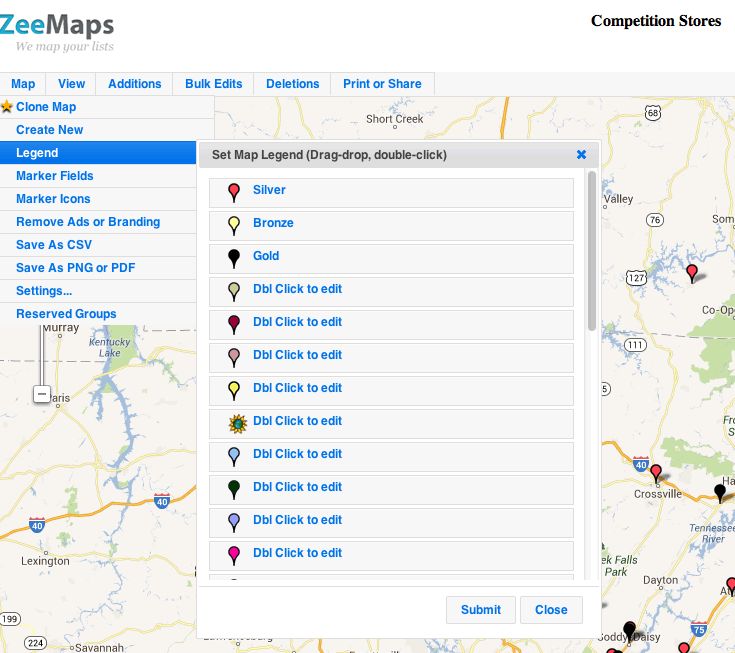Click the yellow pin icon beside Bronze
Viewport: 735px width, 653px height.
coord(234,225)
